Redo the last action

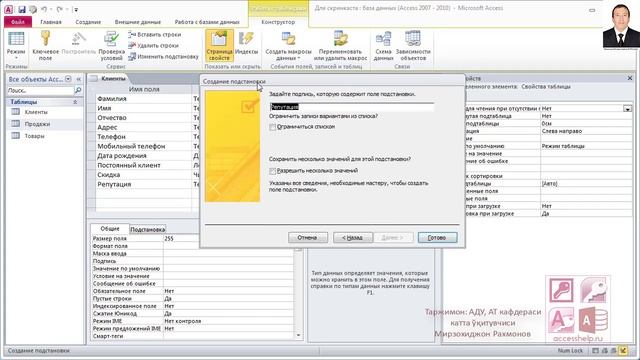click(60, 9)
